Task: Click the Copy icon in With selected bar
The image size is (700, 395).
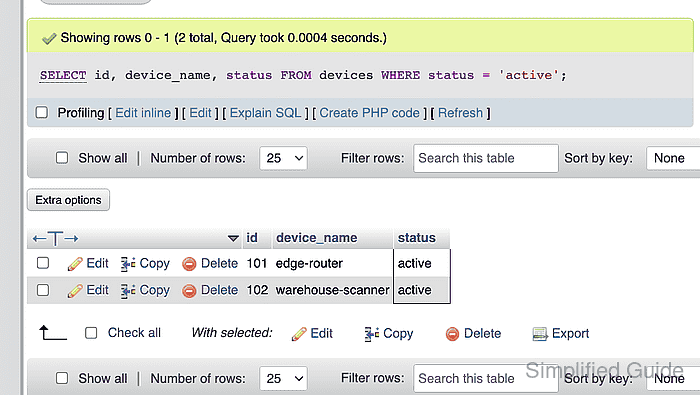Action: [371, 334]
